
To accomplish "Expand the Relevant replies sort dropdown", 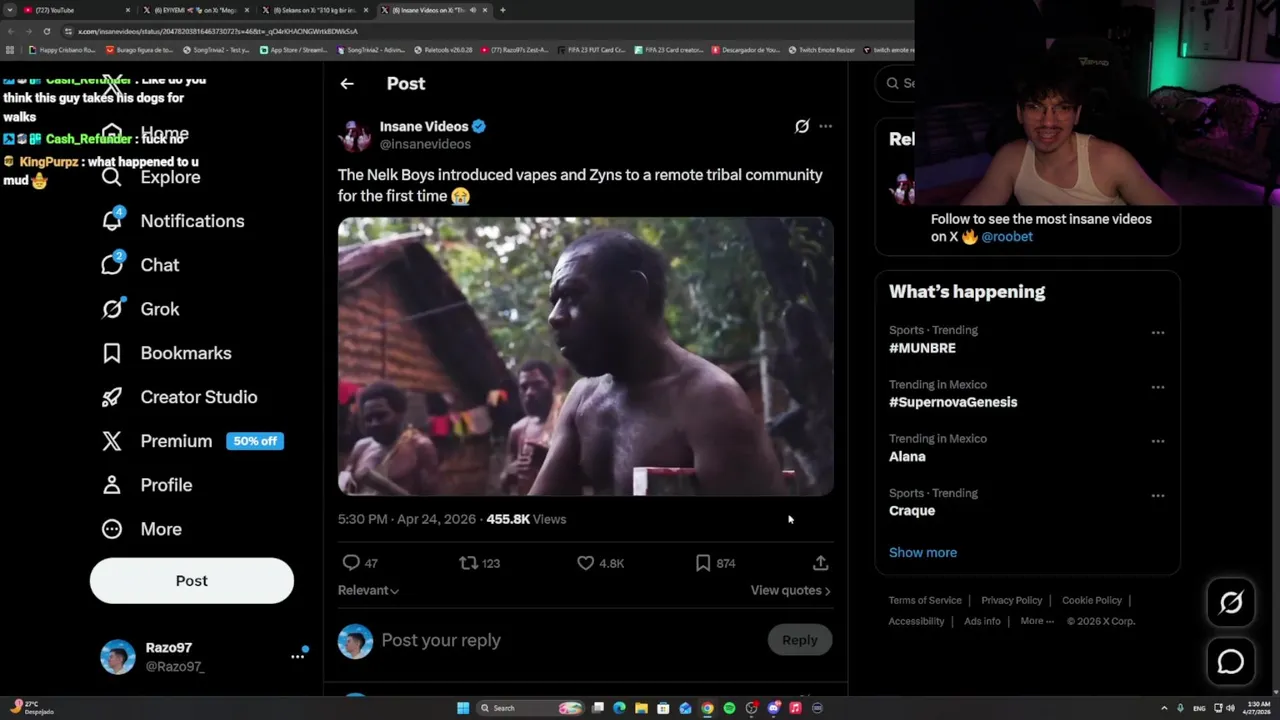I will point(368,590).
